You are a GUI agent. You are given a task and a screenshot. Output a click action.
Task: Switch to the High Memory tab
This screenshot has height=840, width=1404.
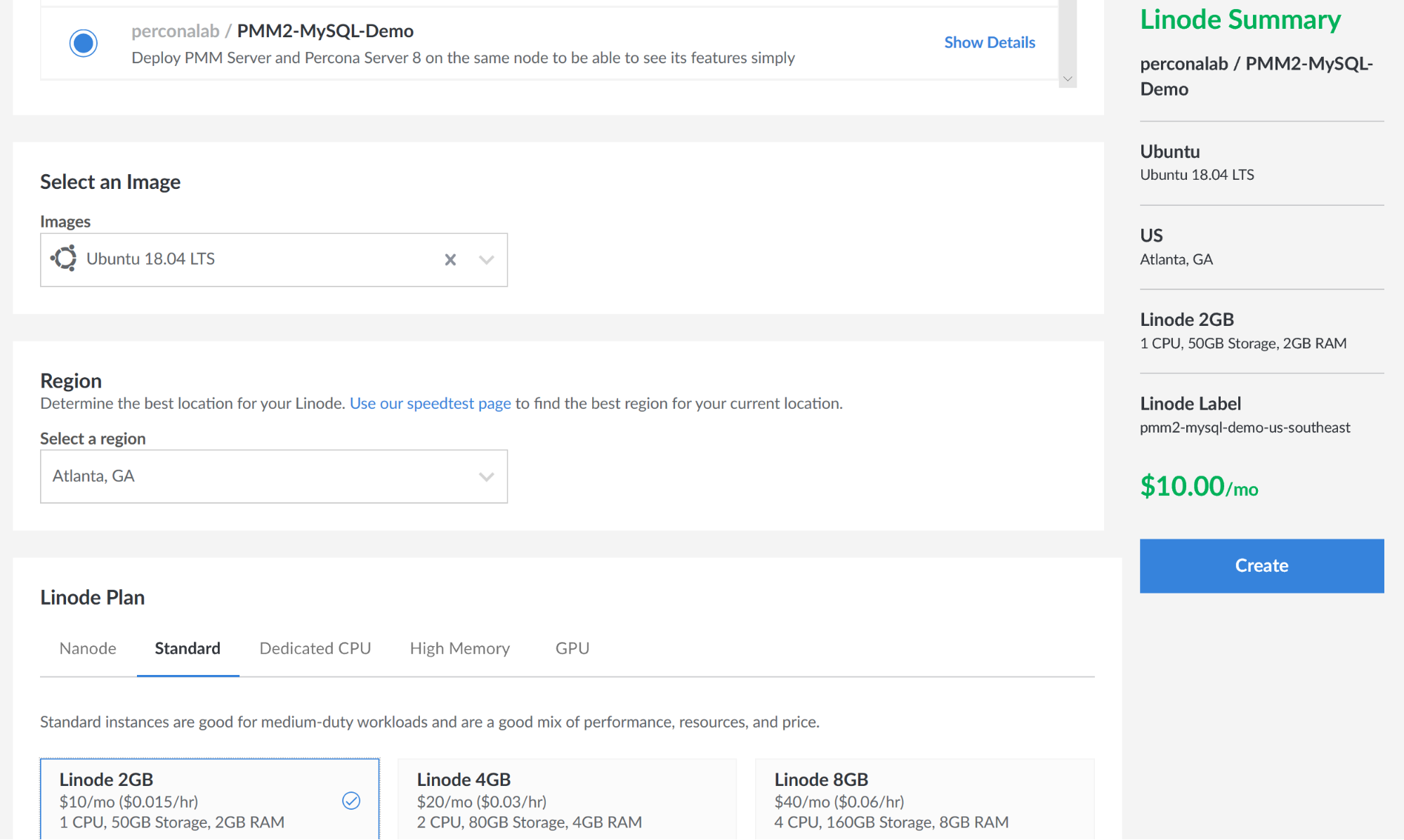(x=459, y=648)
